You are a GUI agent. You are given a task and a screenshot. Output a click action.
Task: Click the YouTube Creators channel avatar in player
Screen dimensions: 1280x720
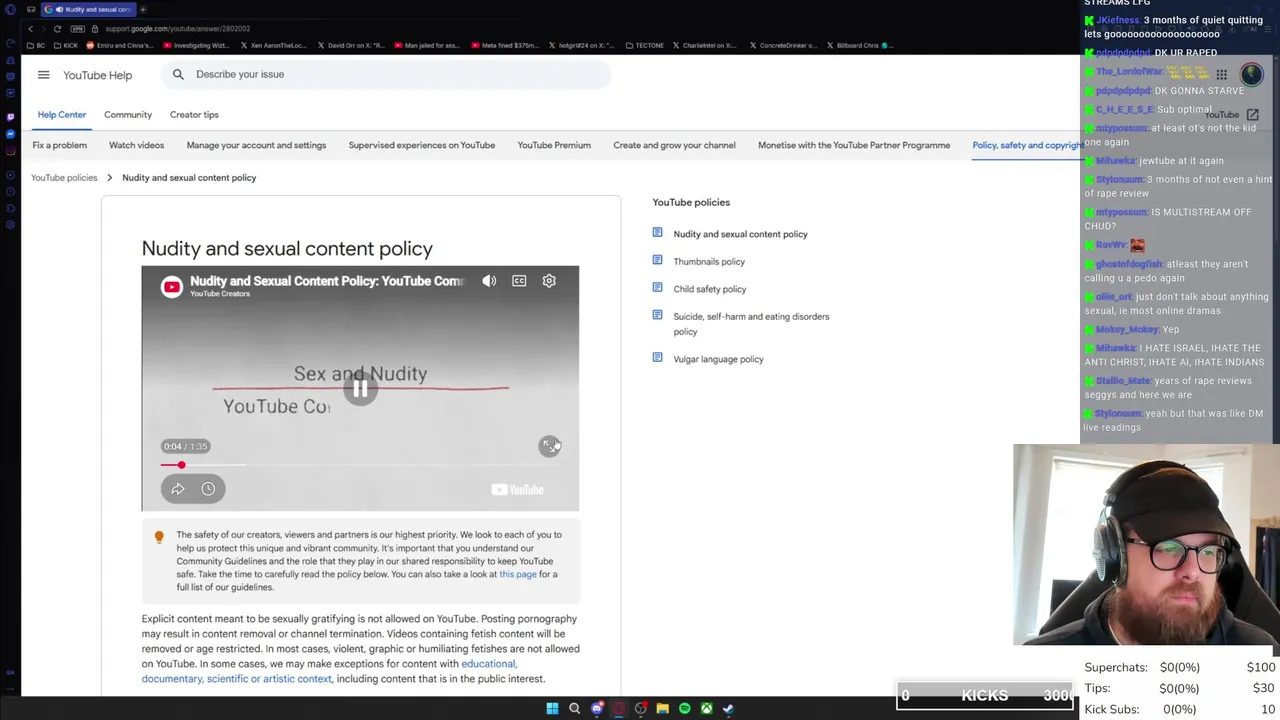pos(172,287)
